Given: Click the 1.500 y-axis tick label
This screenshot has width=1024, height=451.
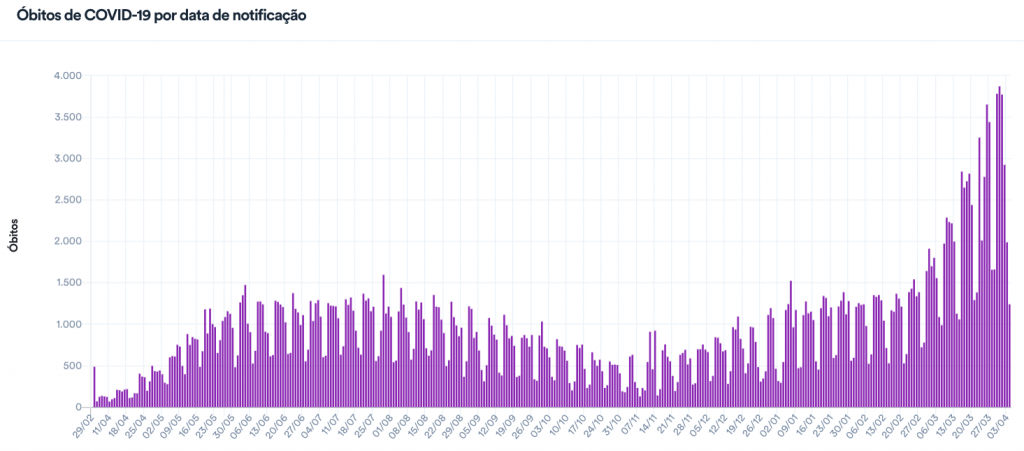Looking at the screenshot, I should coord(68,283).
